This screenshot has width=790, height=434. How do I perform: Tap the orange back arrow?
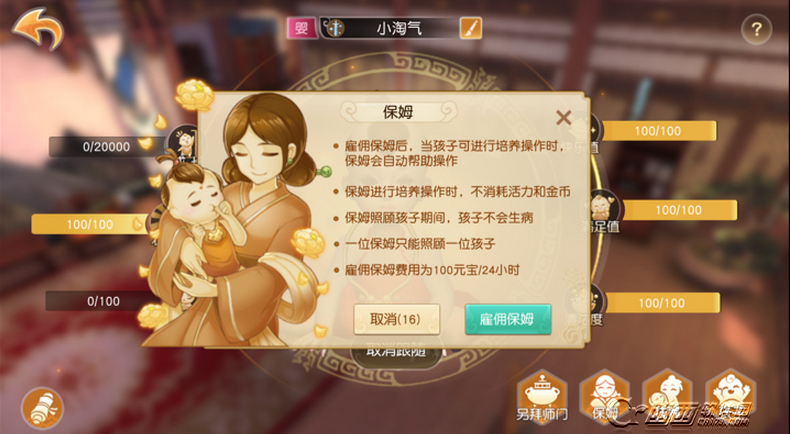click(x=38, y=28)
